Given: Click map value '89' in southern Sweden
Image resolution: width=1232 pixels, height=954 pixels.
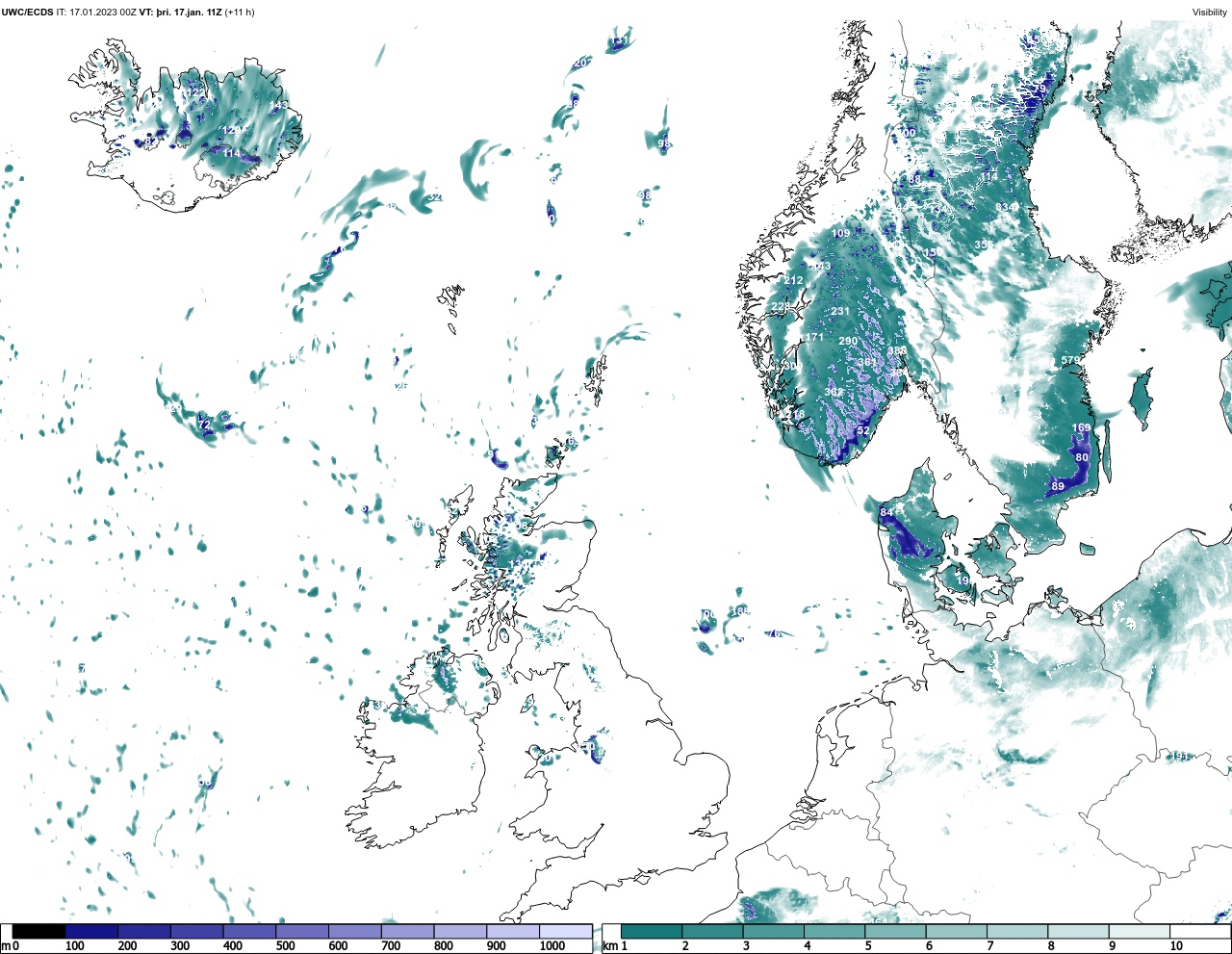Looking at the screenshot, I should (x=1058, y=487).
